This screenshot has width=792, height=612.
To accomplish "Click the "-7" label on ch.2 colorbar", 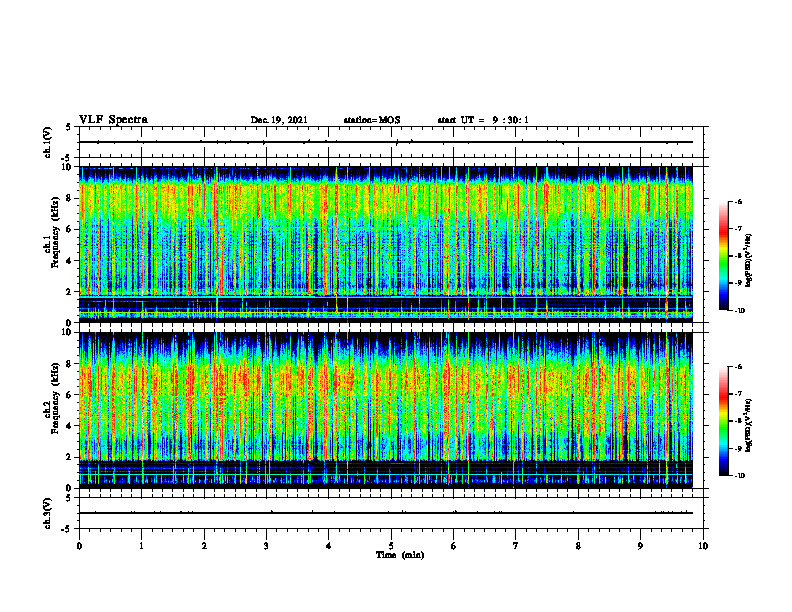I will 738,394.
